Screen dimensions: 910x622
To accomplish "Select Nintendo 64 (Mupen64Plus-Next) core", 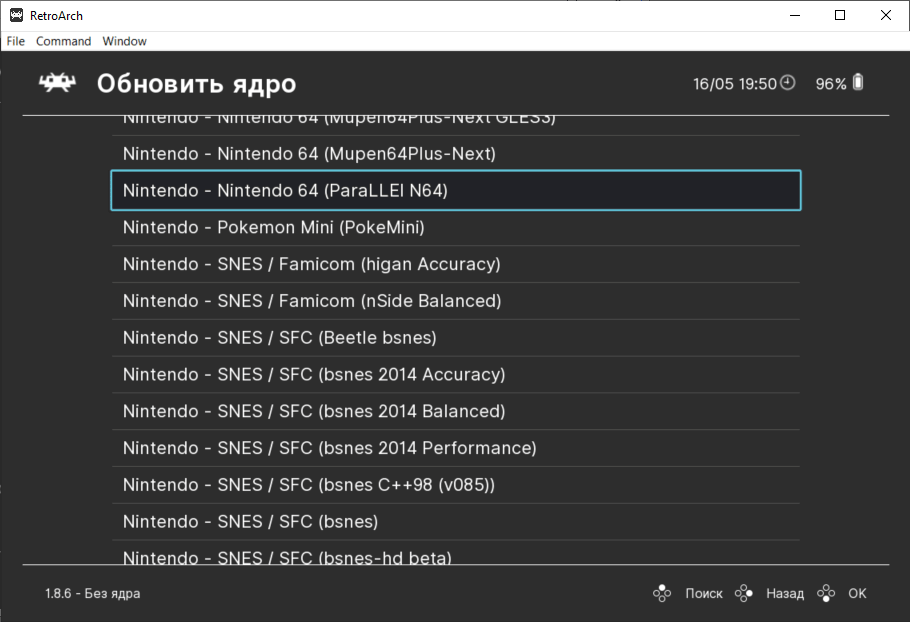I will click(456, 154).
